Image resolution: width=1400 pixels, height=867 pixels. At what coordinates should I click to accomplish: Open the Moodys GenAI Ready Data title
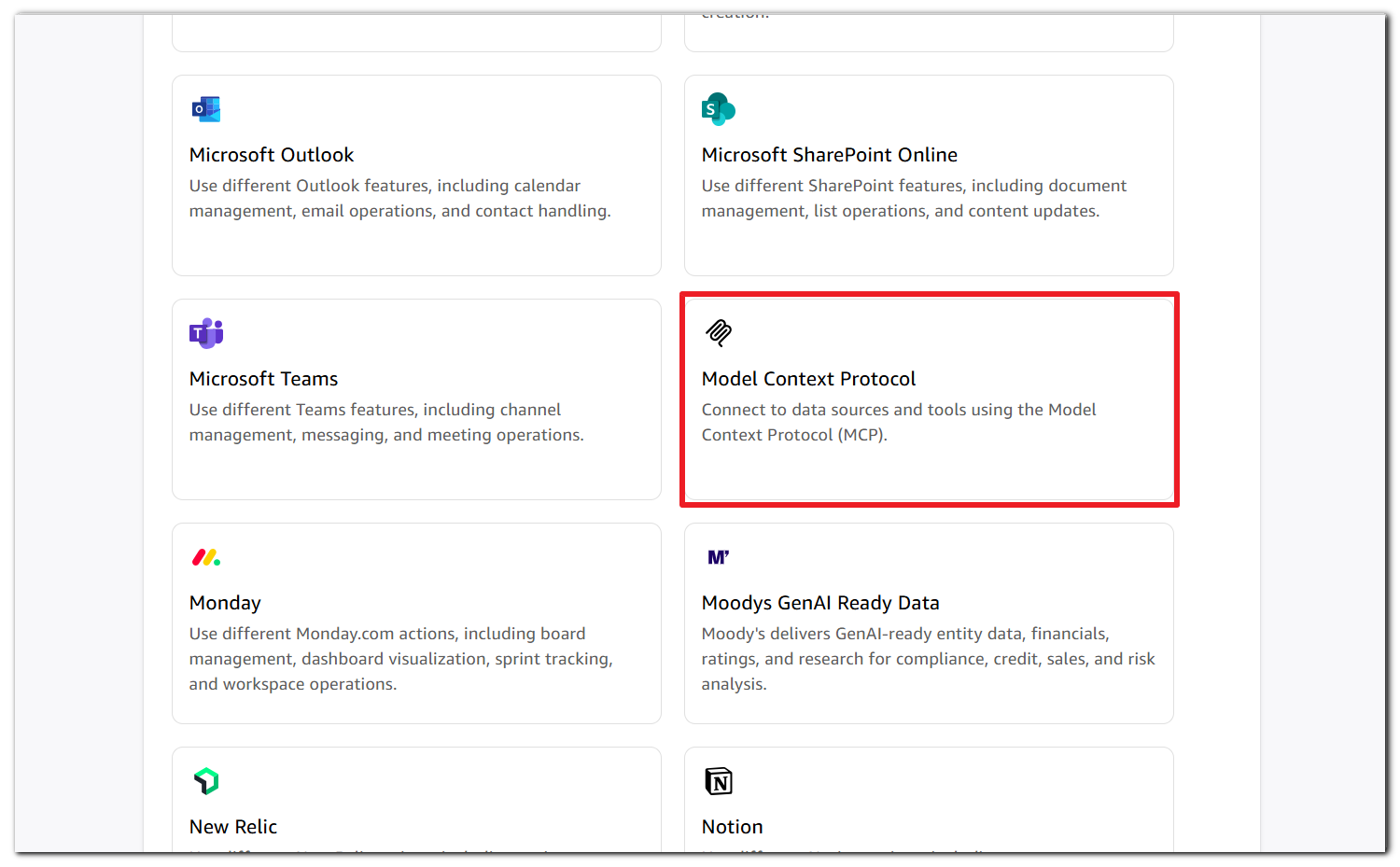click(820, 603)
